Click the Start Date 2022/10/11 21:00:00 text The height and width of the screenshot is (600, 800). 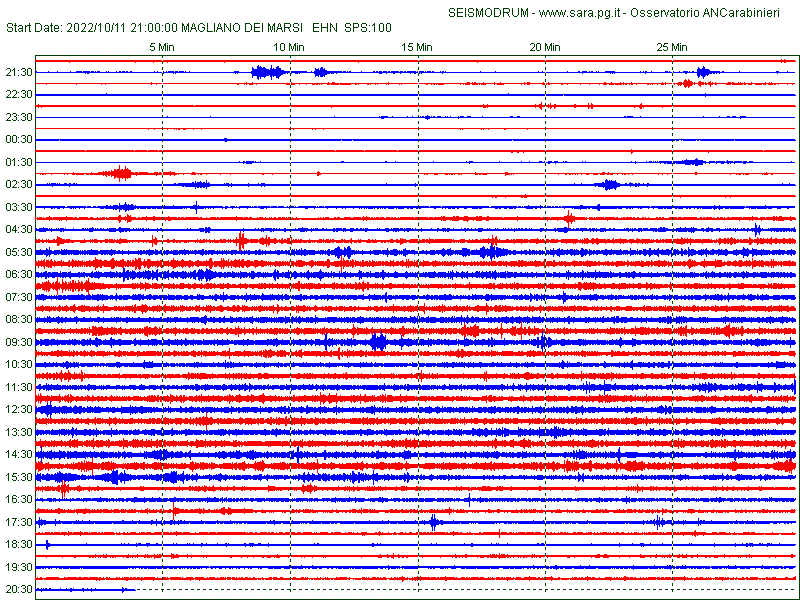92,28
